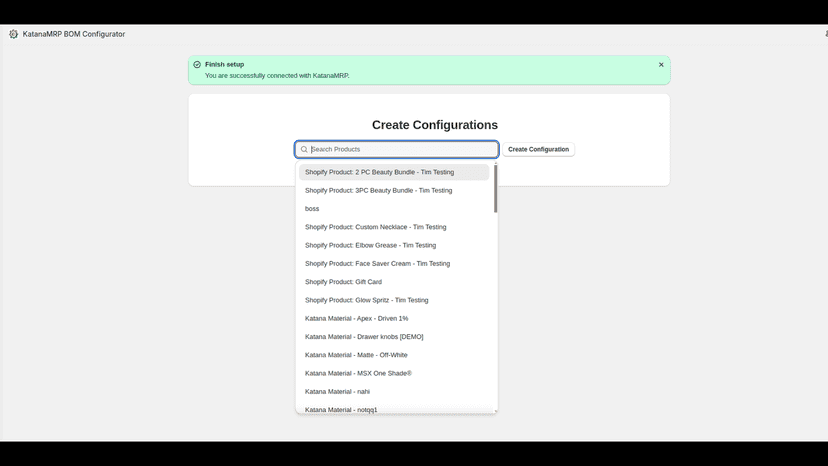
Task: Click the Finish setup banner title
Action: pos(224,64)
